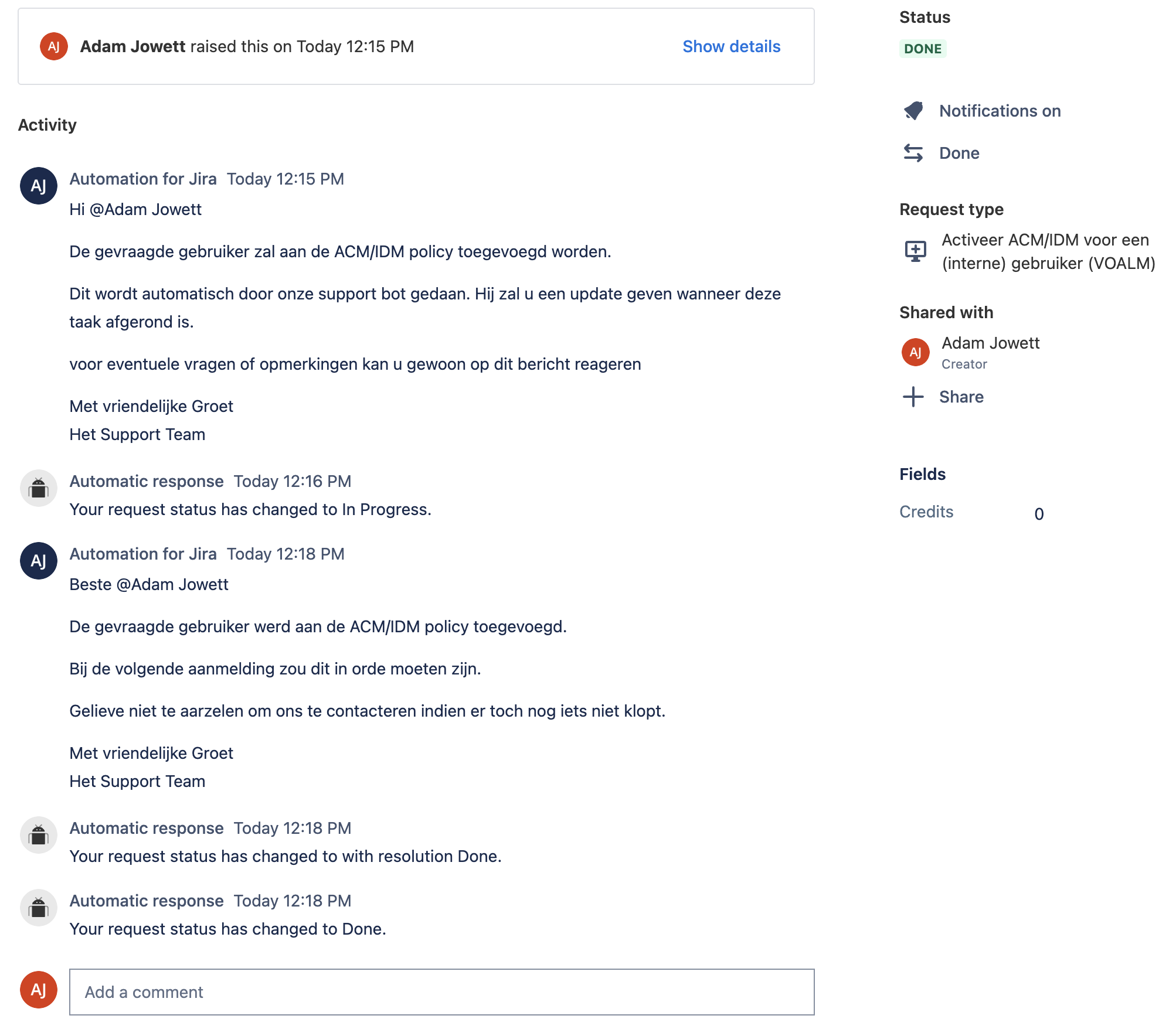Click the robot avatar for In Progress update
Image resolution: width=1176 pixels, height=1036 pixels.
pyautogui.click(x=39, y=488)
